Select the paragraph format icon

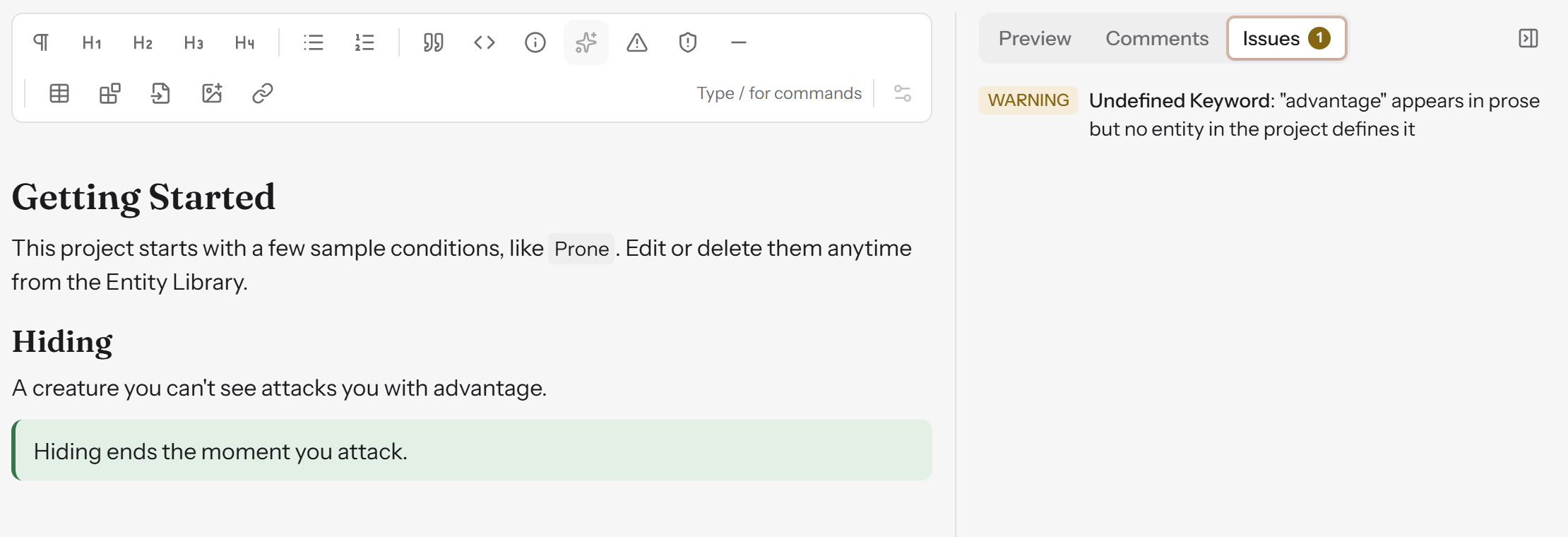coord(41,42)
